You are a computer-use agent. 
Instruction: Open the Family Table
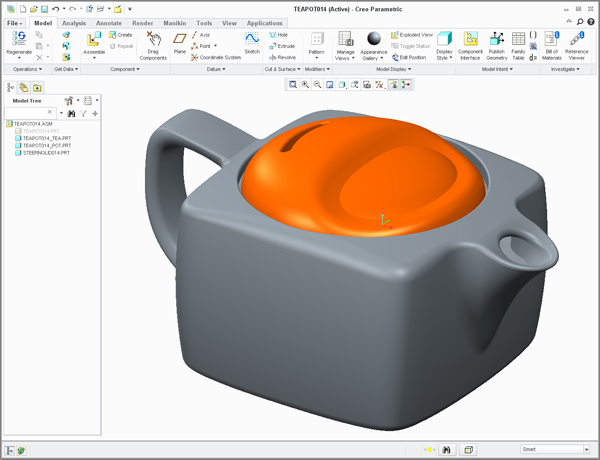pos(518,43)
